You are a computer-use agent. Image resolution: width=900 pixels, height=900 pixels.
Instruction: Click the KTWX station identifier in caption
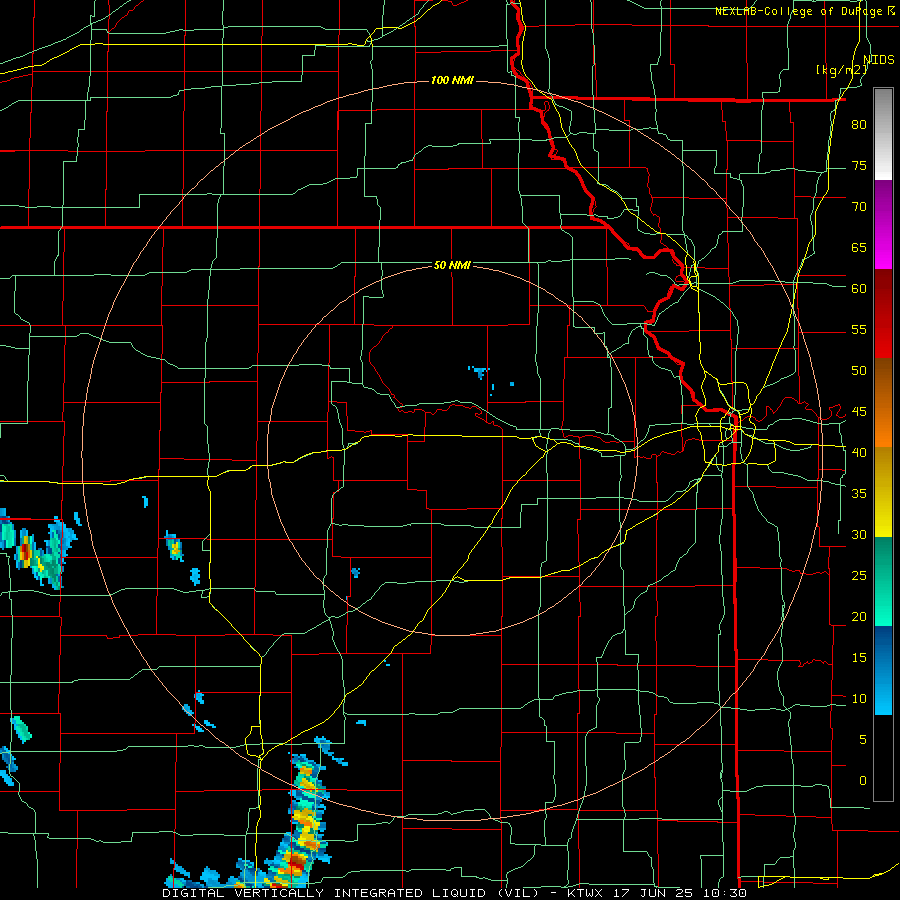coord(586,893)
